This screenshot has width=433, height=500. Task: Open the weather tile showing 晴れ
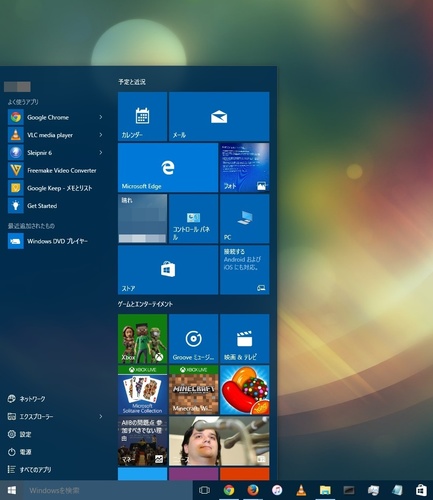(x=142, y=219)
